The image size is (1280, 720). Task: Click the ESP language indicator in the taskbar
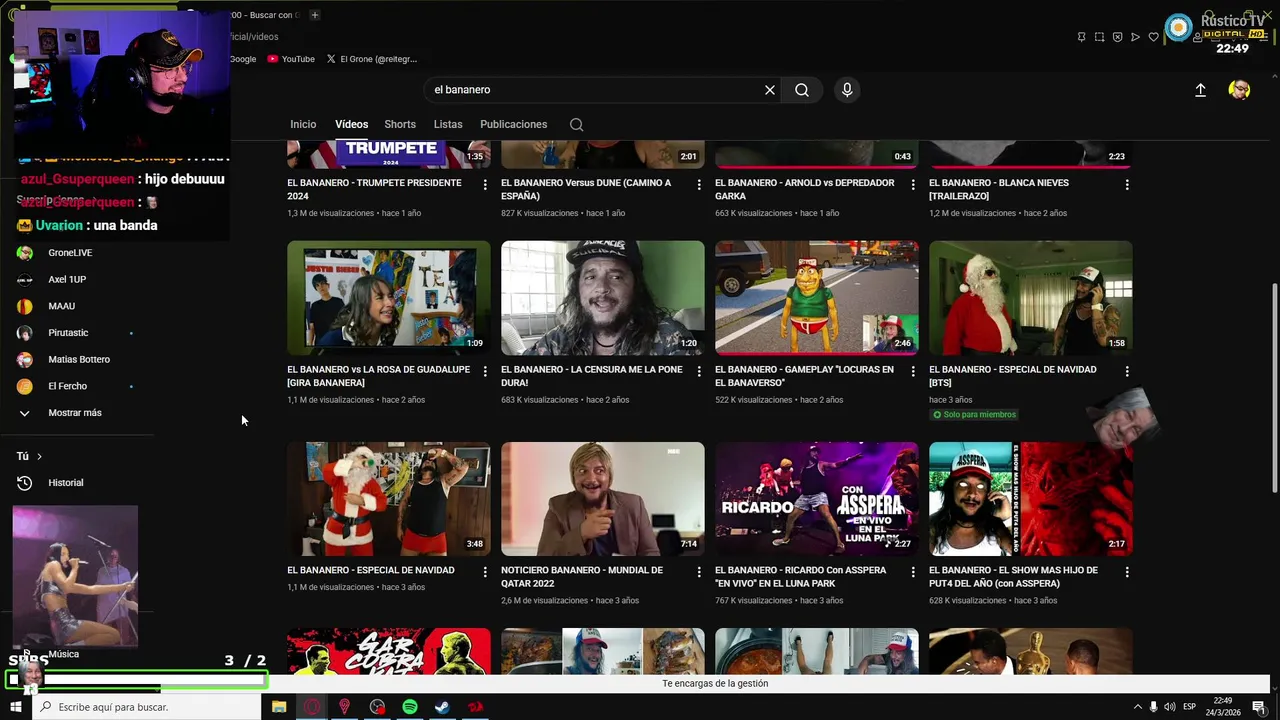tap(1190, 707)
